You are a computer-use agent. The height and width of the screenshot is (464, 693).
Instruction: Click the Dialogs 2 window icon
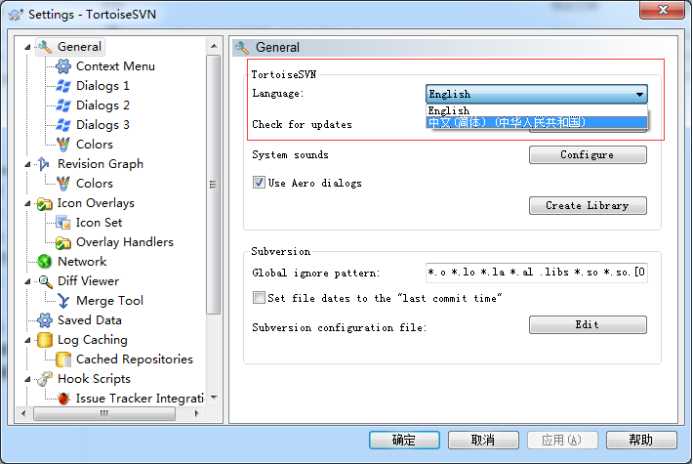(63, 105)
